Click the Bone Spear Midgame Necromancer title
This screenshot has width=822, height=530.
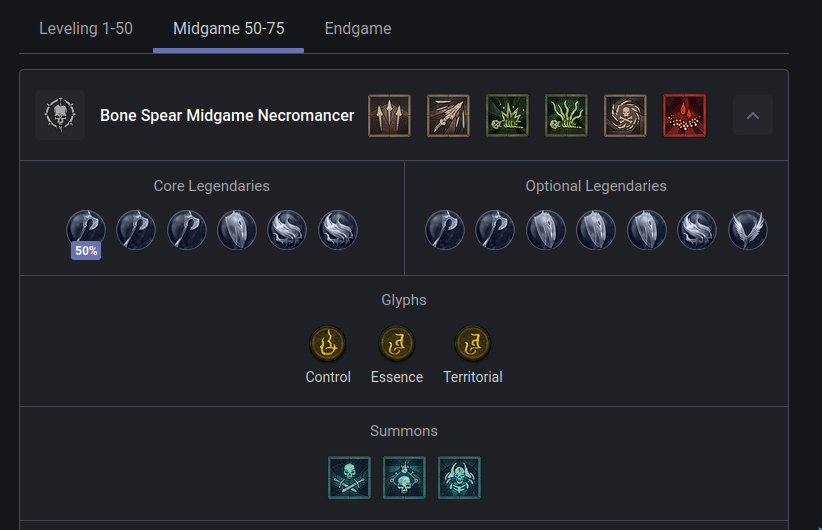[x=227, y=116]
